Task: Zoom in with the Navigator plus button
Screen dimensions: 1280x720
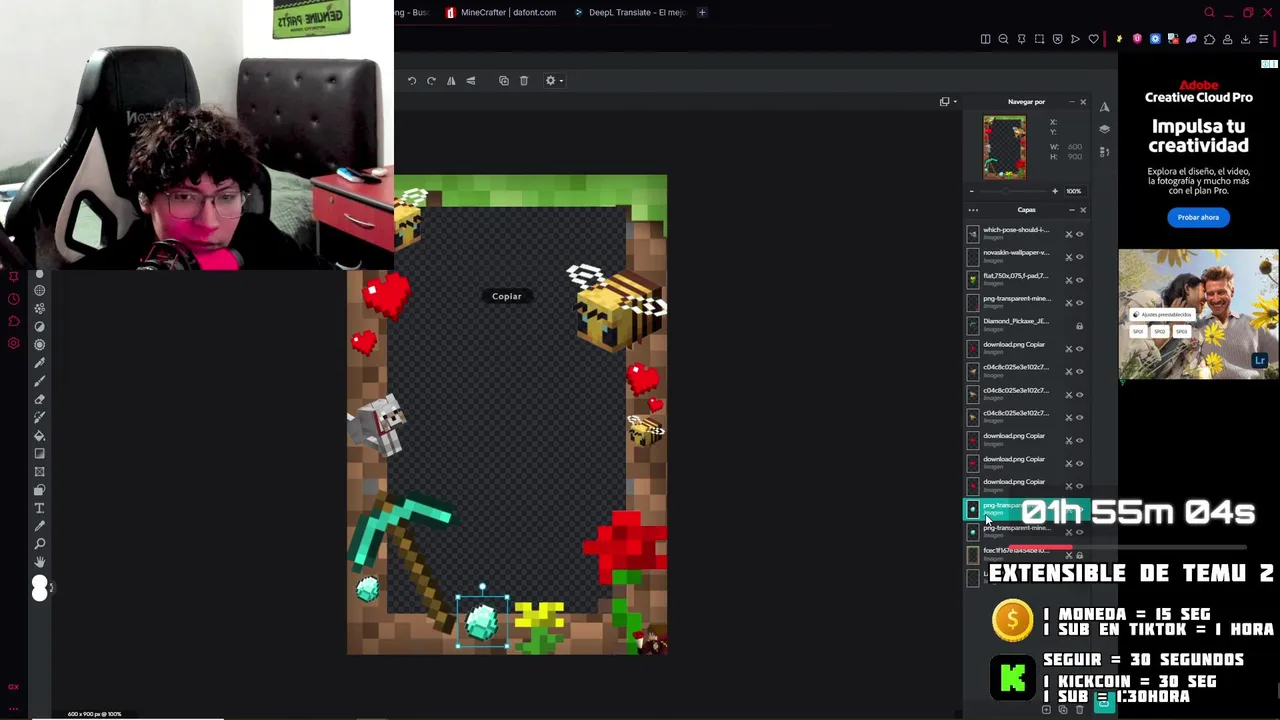Action: tap(1054, 191)
